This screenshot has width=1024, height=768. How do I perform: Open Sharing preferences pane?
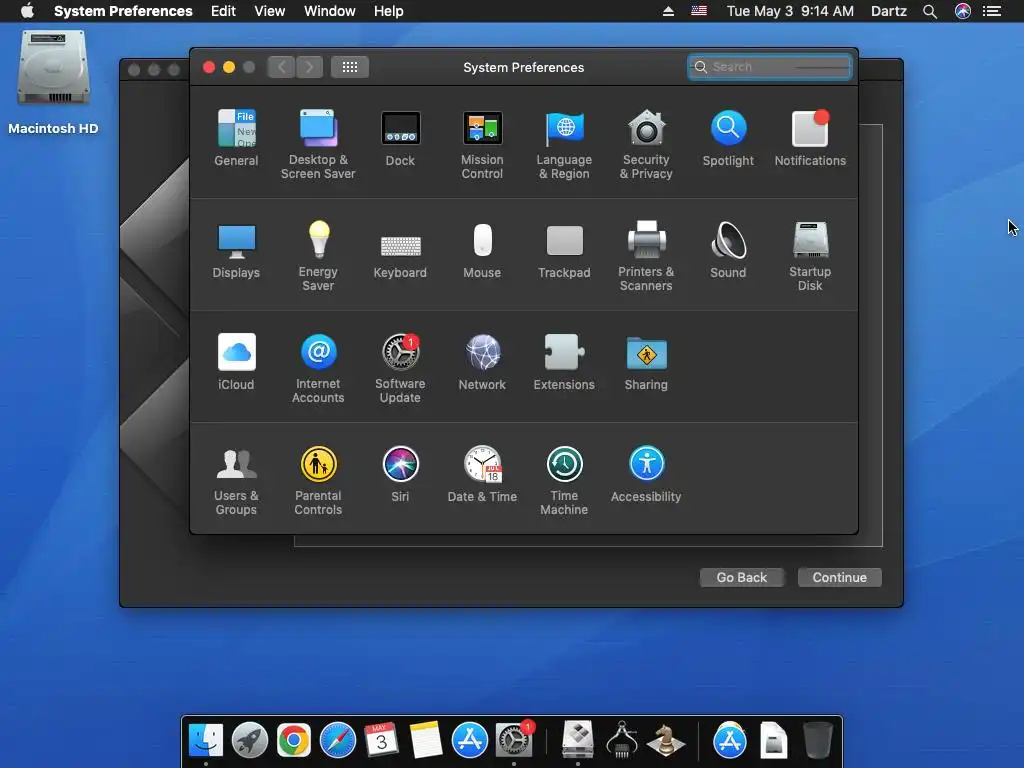tap(646, 362)
